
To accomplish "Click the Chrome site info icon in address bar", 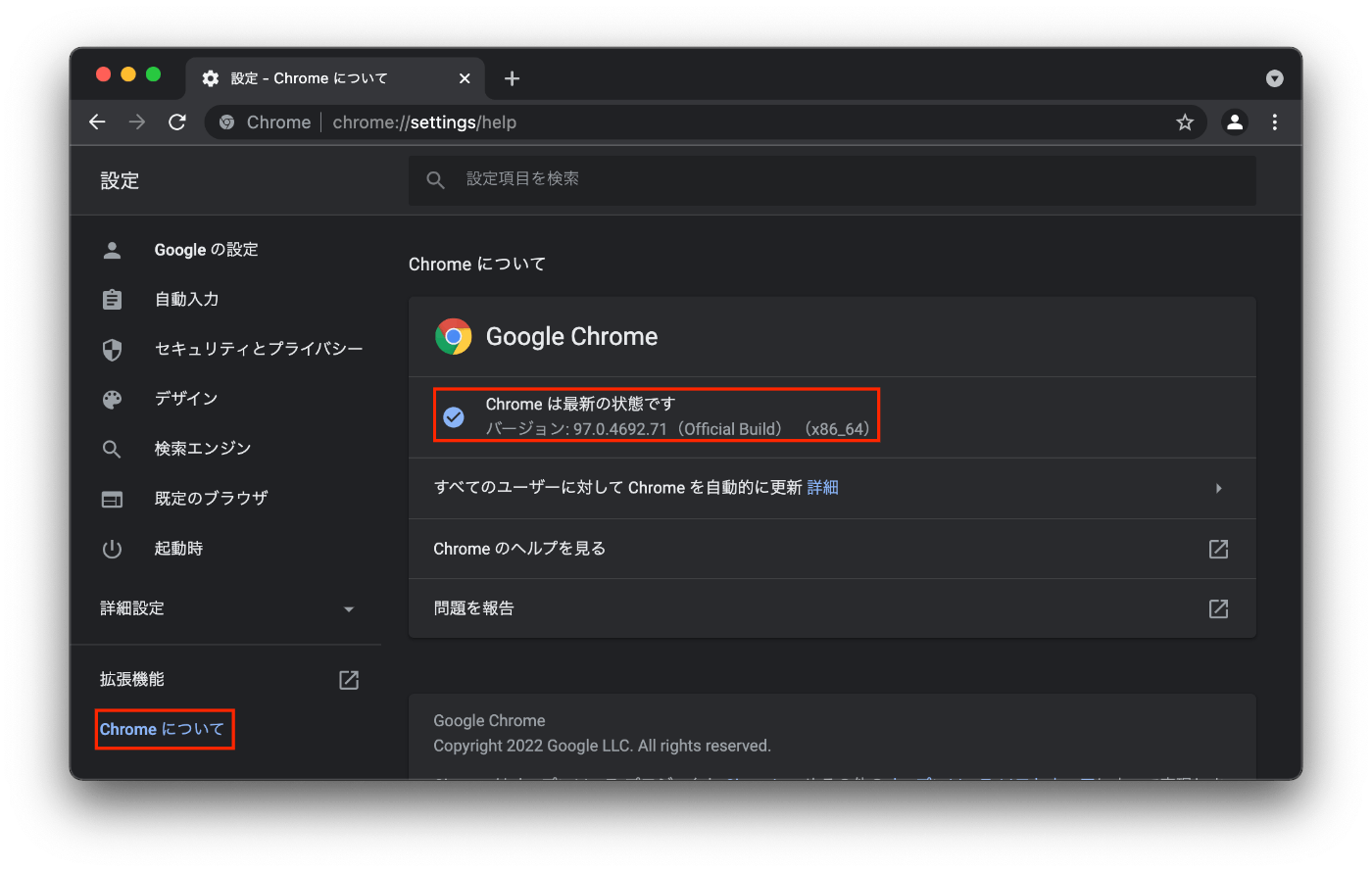I will (x=226, y=122).
